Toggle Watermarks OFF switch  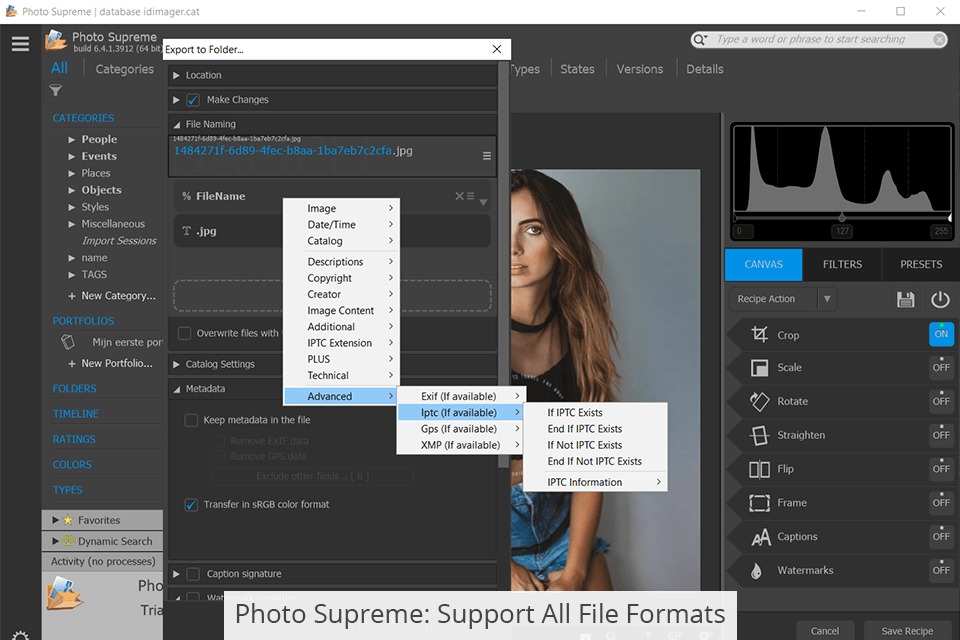pyautogui.click(x=941, y=570)
